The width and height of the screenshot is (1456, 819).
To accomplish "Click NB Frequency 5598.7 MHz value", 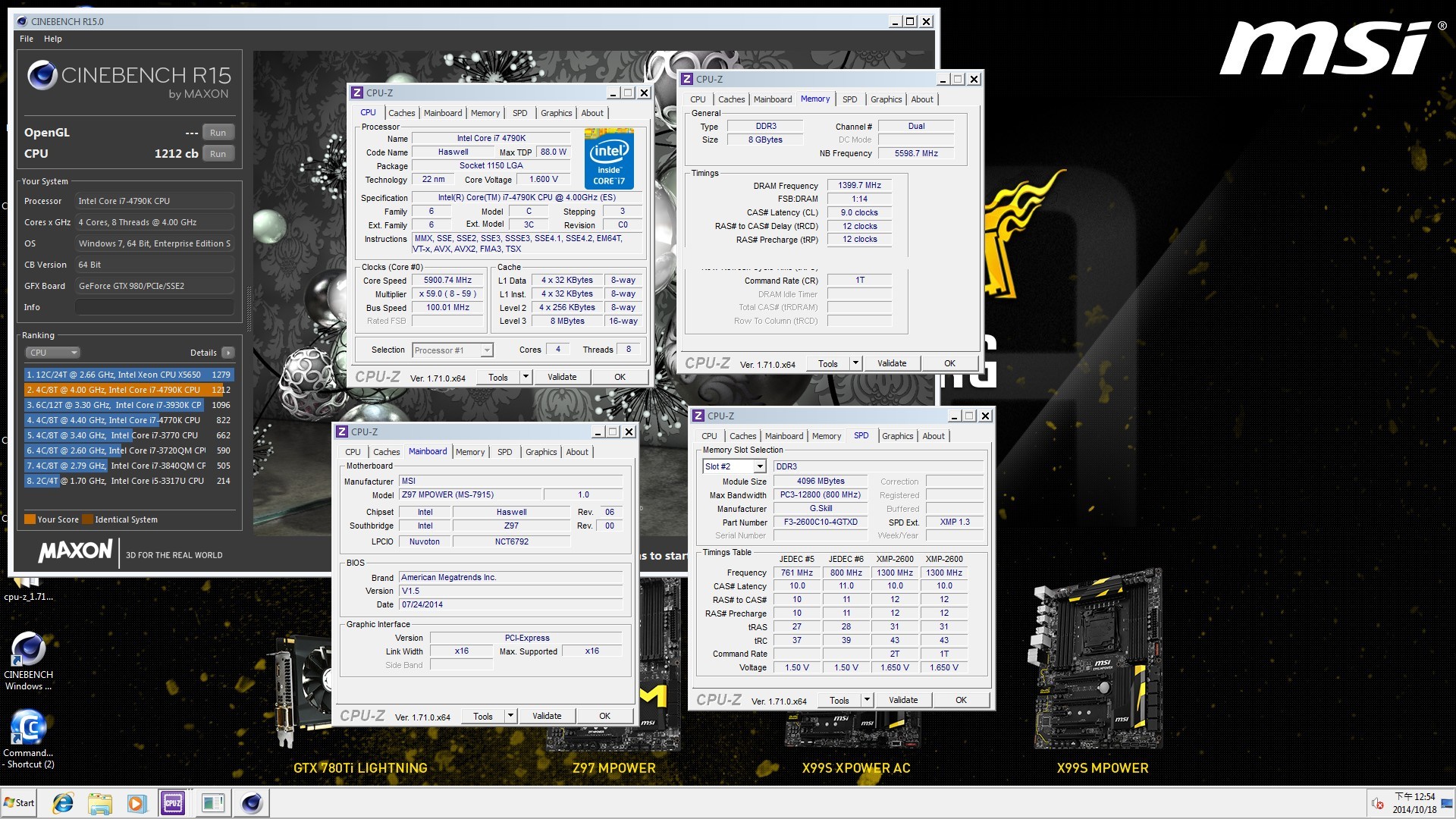I will [x=916, y=153].
